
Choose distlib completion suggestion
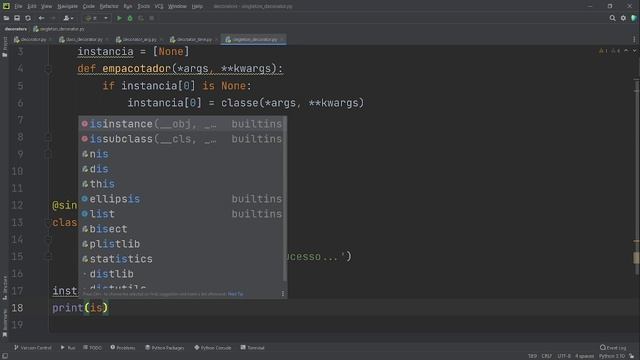click(x=182, y=274)
